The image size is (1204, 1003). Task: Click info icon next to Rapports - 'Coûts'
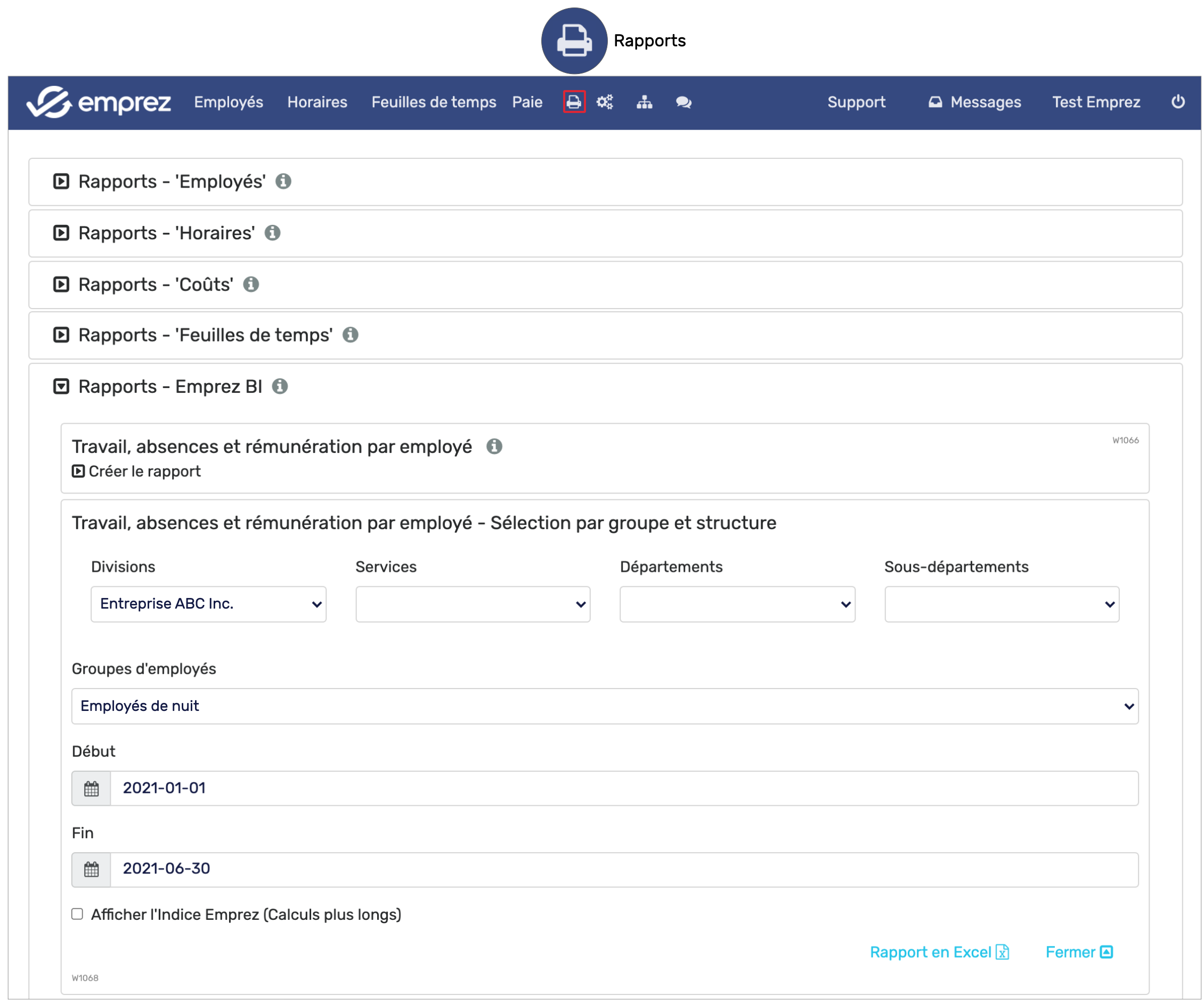click(x=251, y=285)
